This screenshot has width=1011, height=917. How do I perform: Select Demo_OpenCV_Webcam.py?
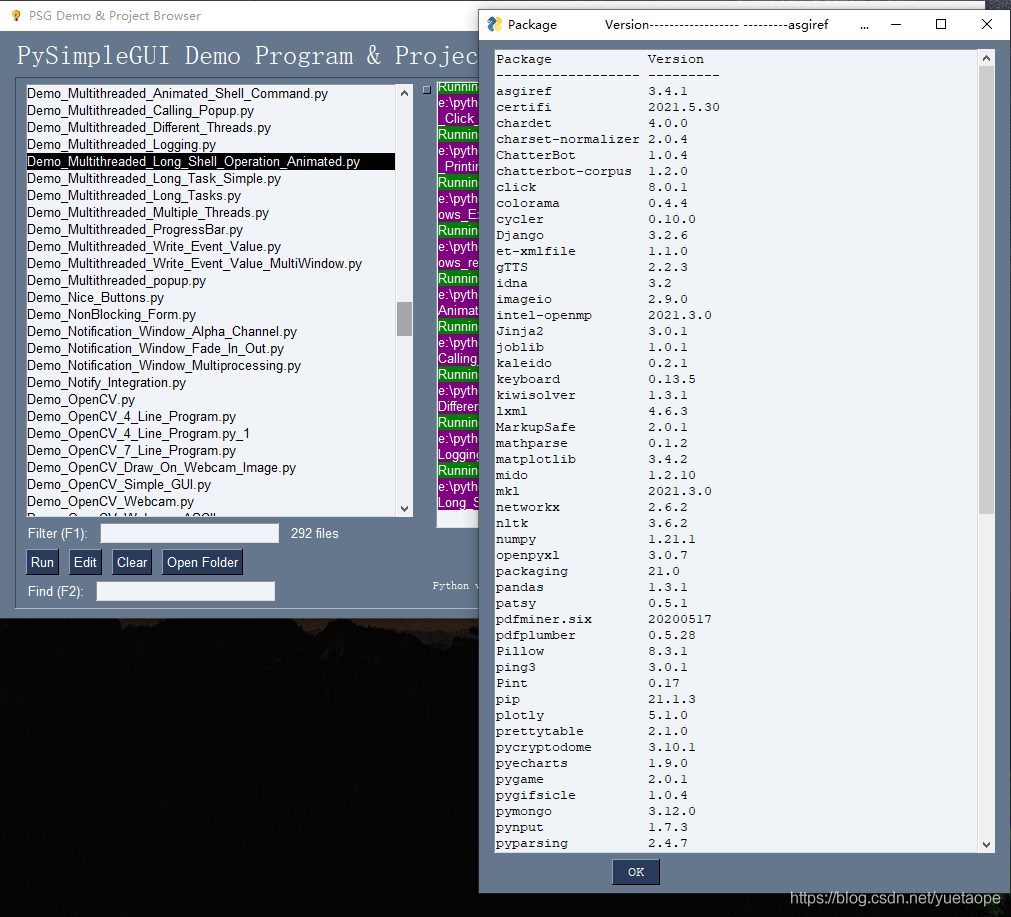click(210, 501)
